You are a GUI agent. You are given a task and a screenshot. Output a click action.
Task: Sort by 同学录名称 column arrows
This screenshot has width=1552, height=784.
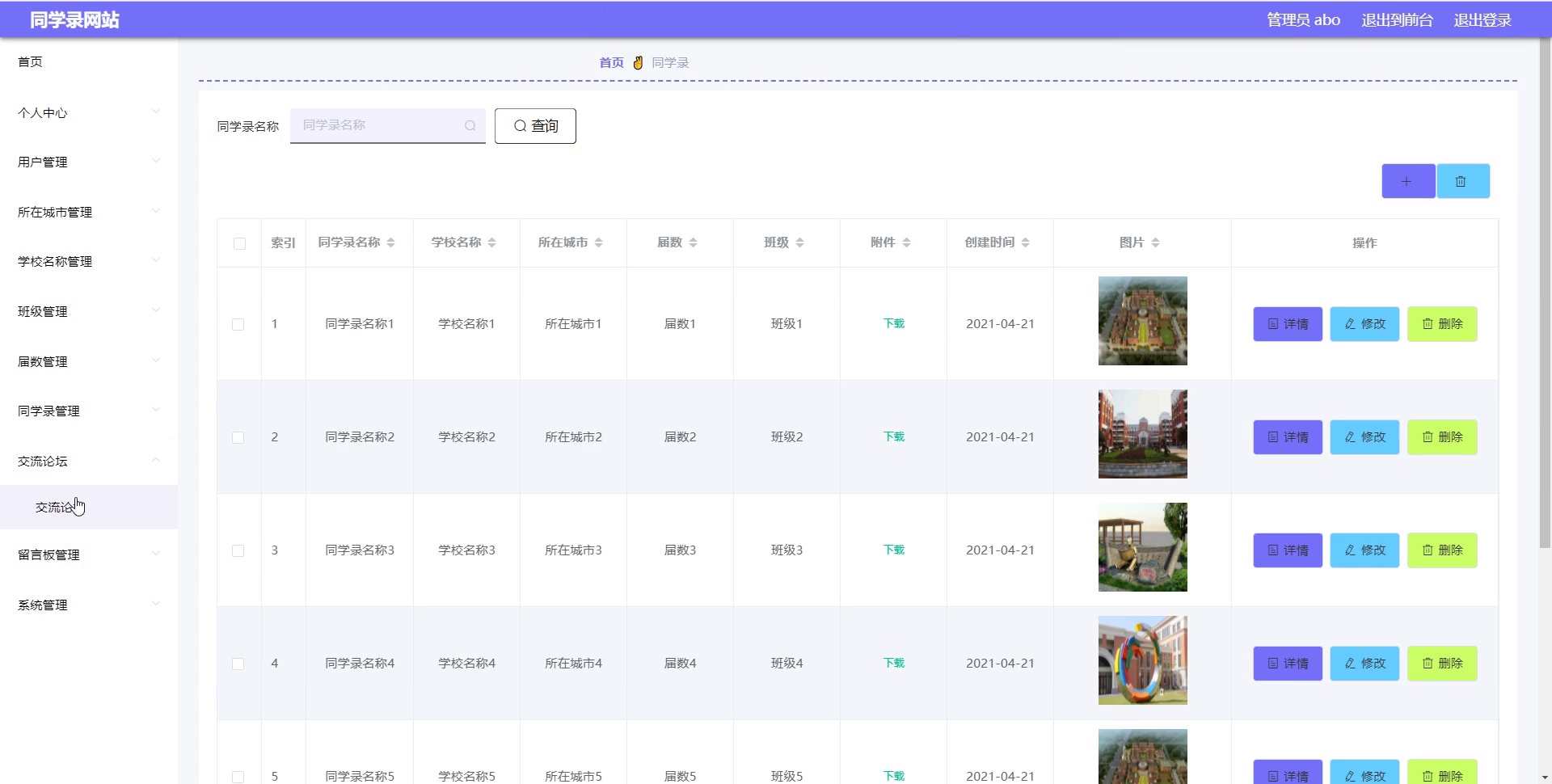(391, 242)
